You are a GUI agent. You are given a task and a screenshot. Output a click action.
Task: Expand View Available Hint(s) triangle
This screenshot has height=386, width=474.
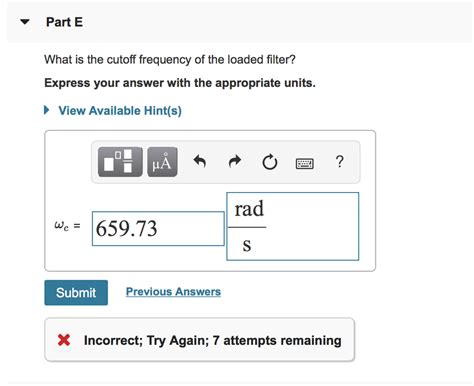tap(46, 110)
